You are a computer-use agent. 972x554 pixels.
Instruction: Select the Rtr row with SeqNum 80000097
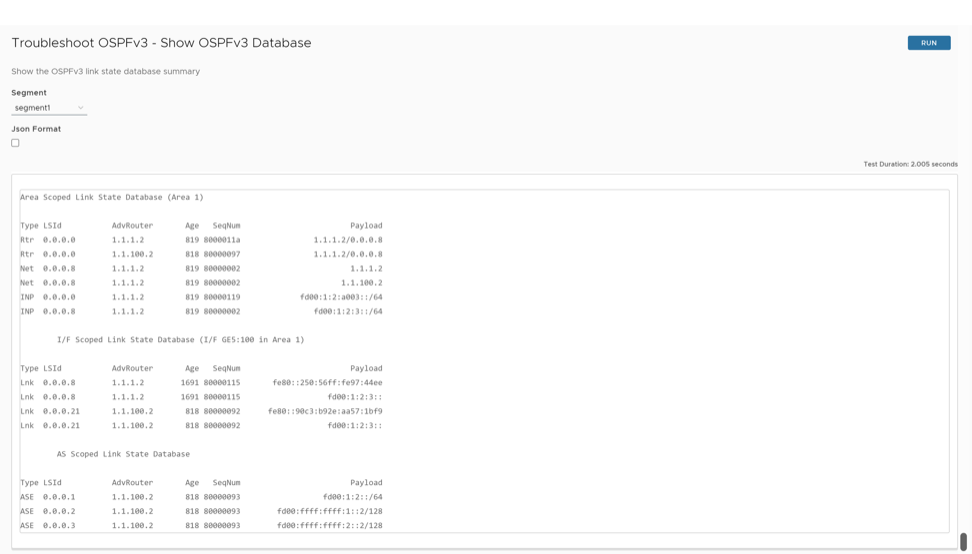point(200,254)
